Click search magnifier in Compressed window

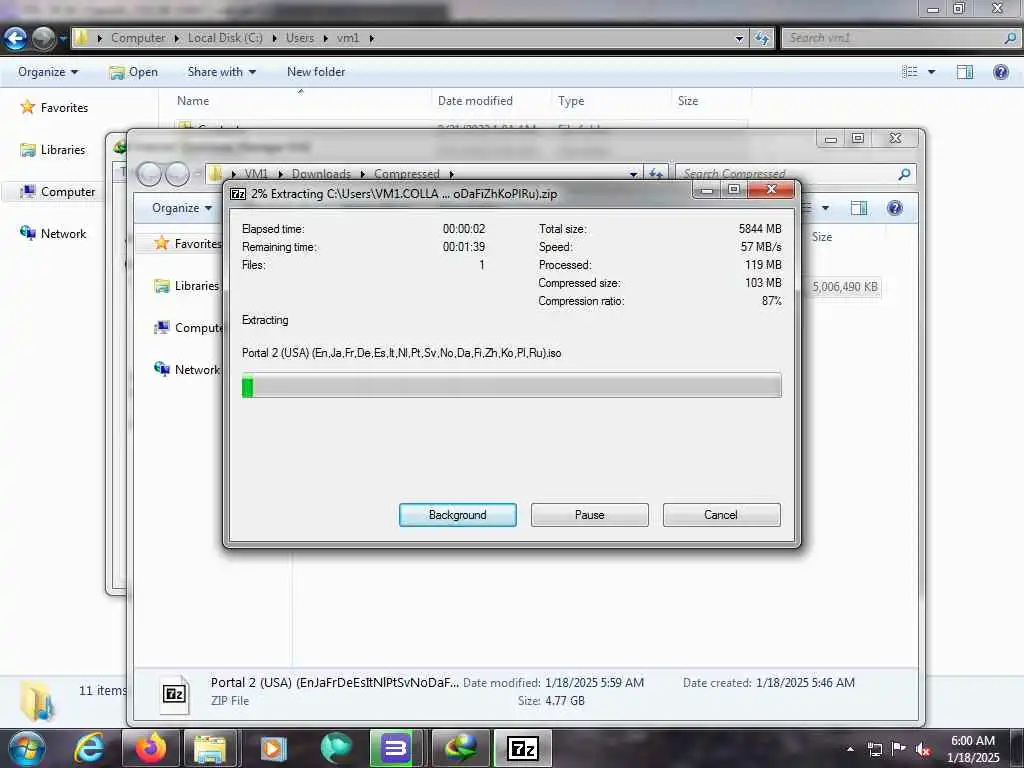coord(904,174)
